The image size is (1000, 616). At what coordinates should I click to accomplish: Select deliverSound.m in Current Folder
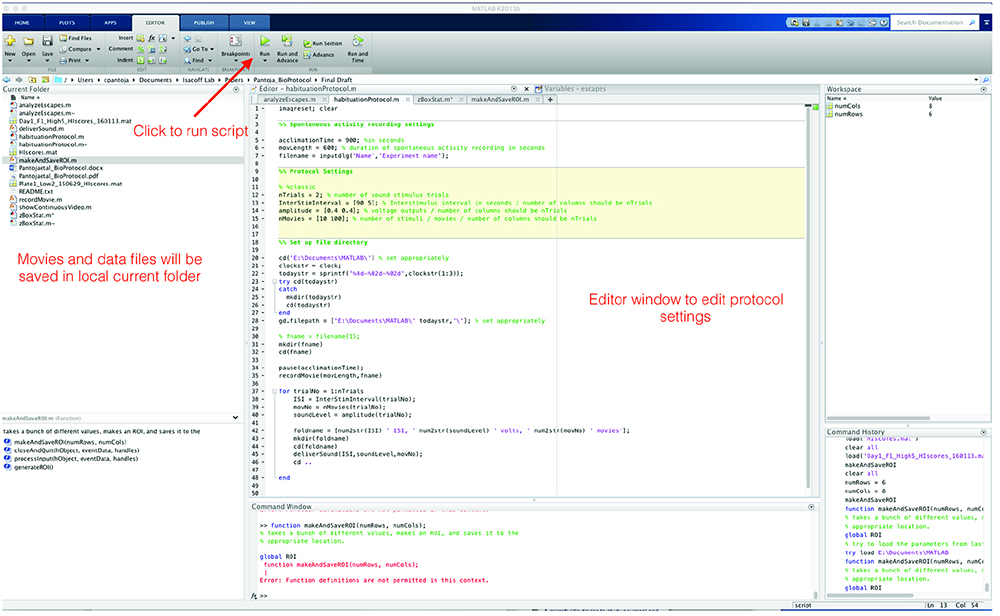click(x=41, y=128)
